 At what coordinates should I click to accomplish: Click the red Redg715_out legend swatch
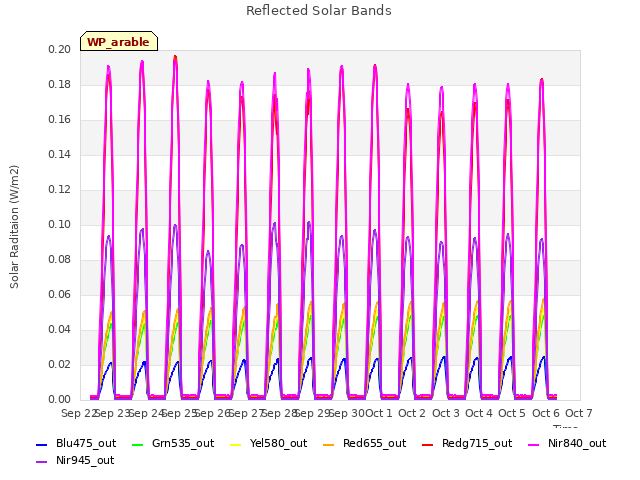(428, 444)
